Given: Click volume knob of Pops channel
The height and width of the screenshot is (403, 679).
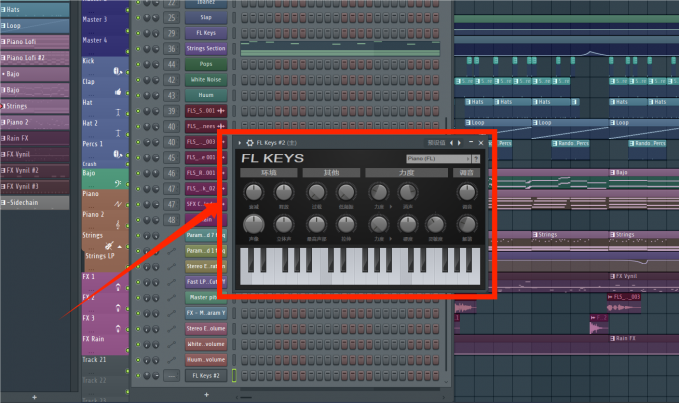Looking at the screenshot, I should [x=155, y=64].
